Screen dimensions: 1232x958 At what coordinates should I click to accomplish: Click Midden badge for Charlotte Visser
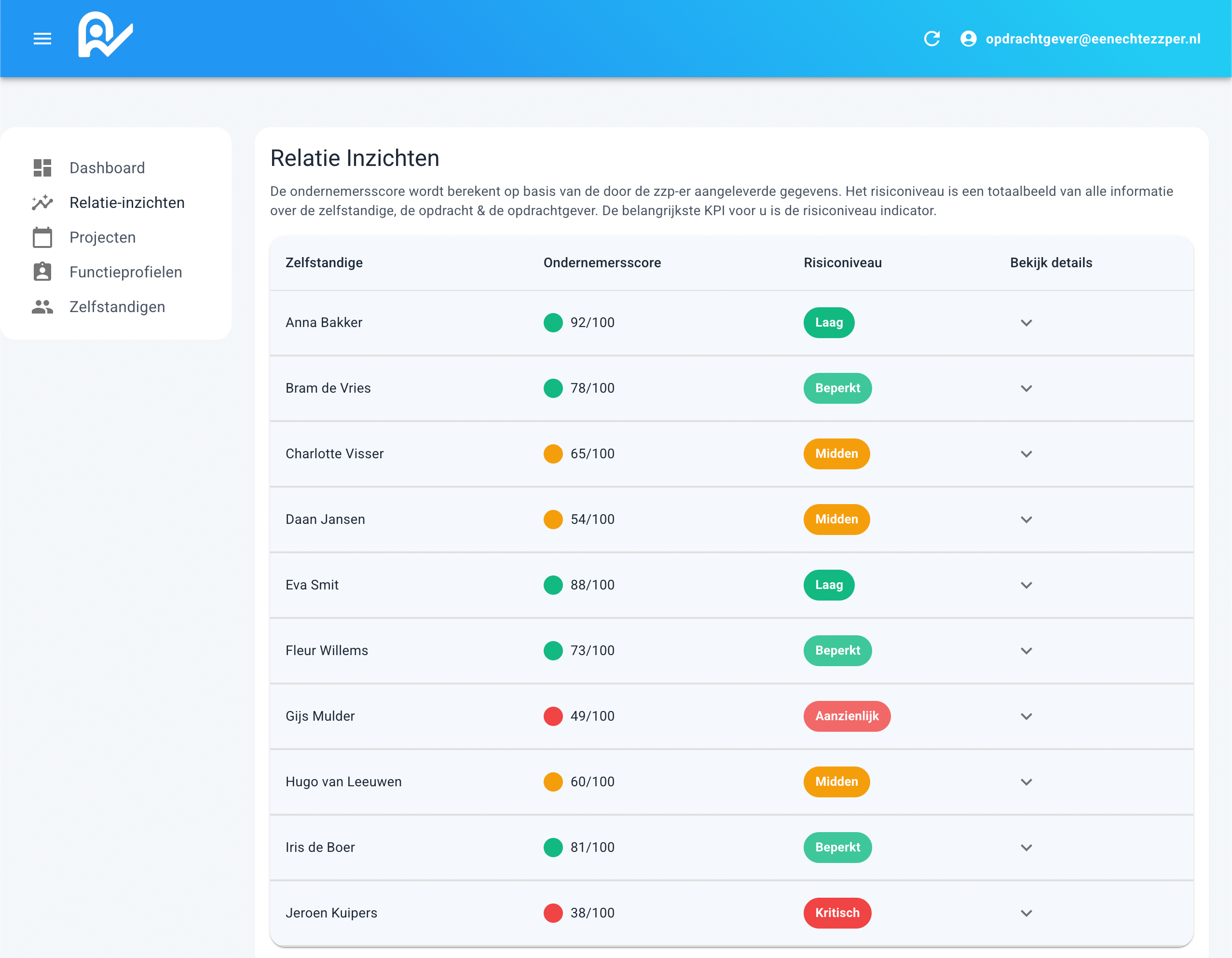[x=836, y=453]
